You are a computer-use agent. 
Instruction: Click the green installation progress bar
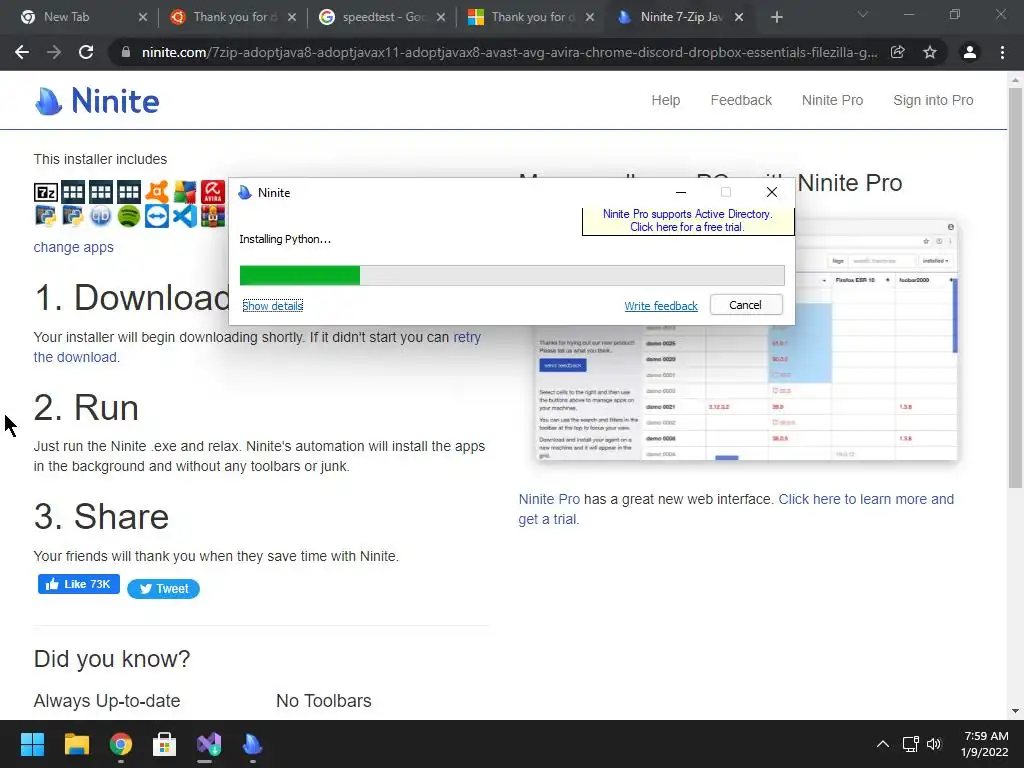click(x=512, y=276)
